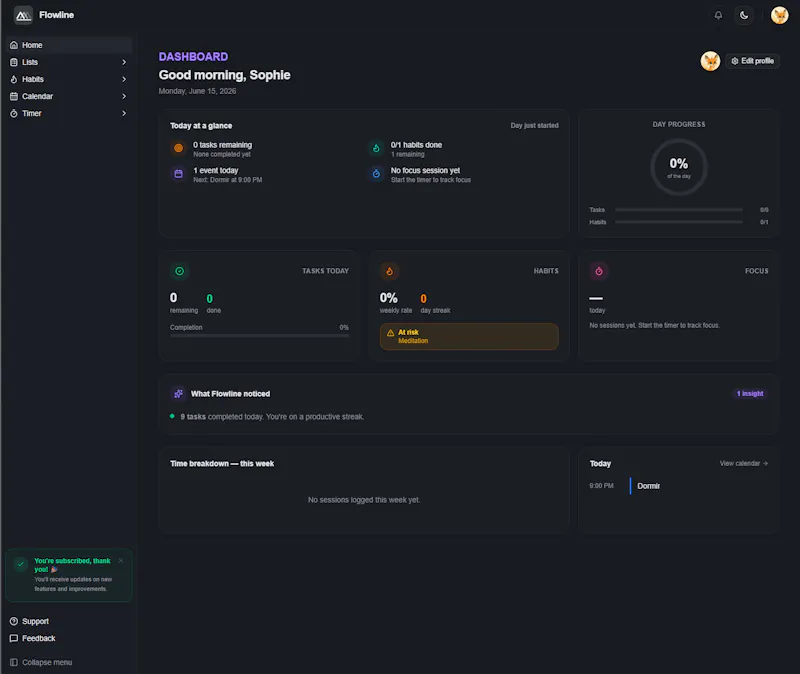Open View calendar link

[x=743, y=463]
